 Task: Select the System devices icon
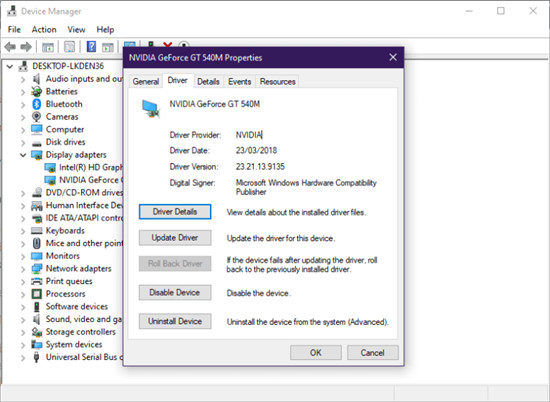pos(36,344)
